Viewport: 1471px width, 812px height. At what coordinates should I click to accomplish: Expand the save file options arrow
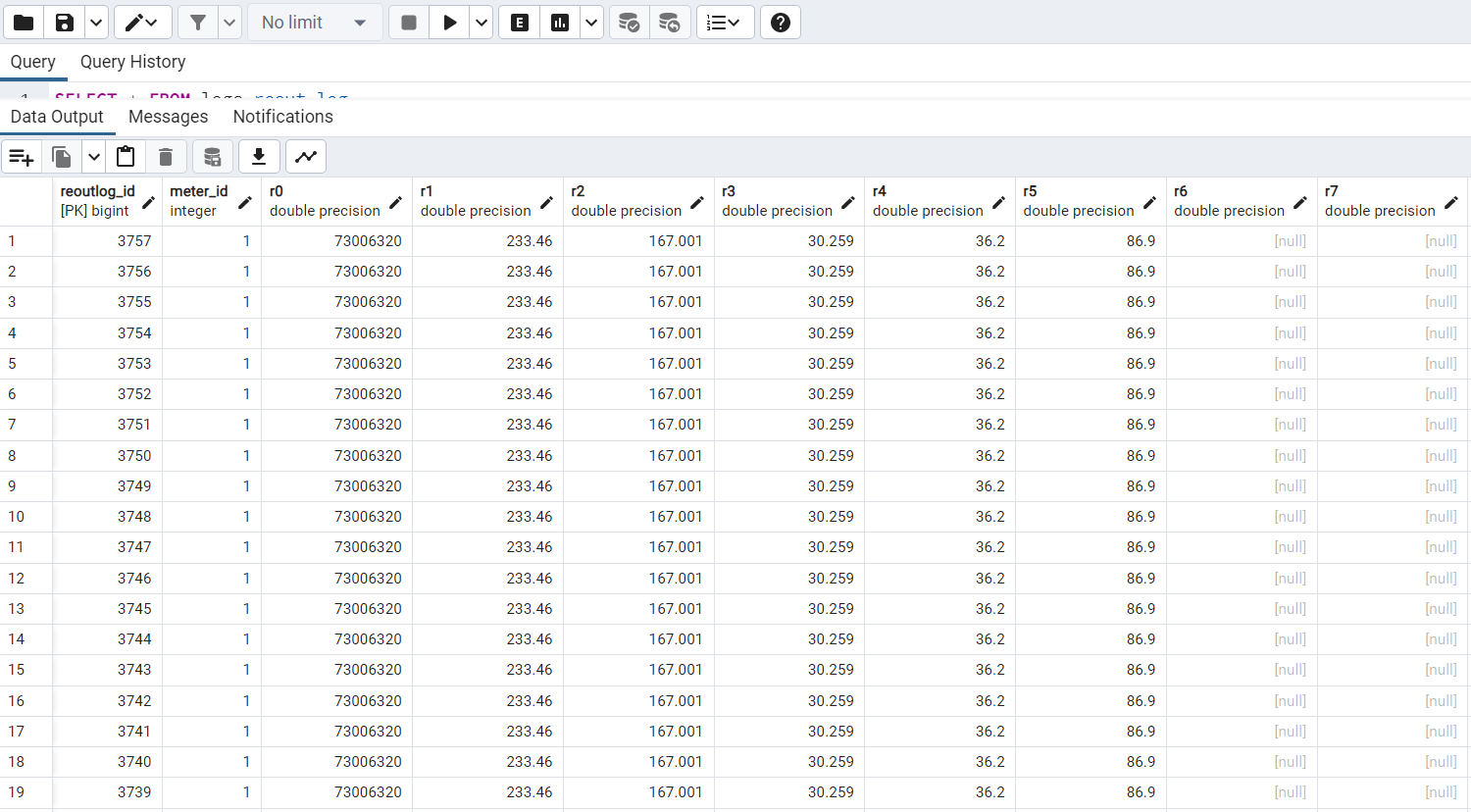[x=96, y=23]
